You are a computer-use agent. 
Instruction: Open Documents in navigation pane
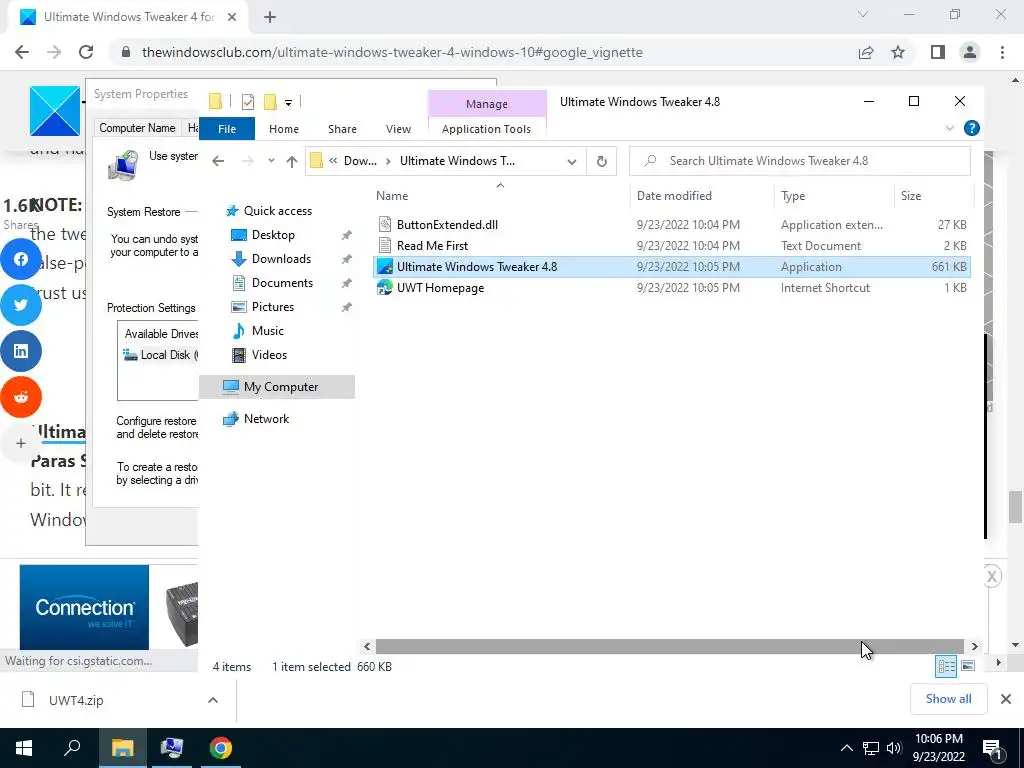(282, 283)
